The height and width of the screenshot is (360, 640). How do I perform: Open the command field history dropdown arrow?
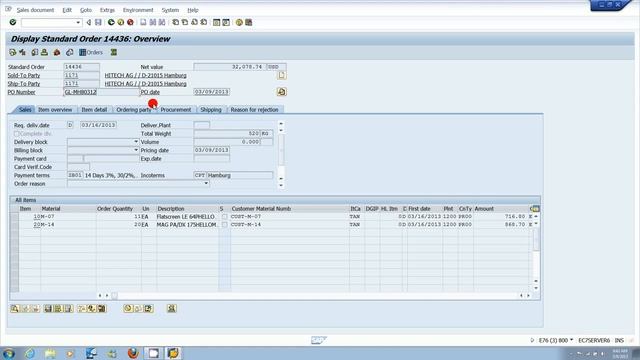[78, 22]
